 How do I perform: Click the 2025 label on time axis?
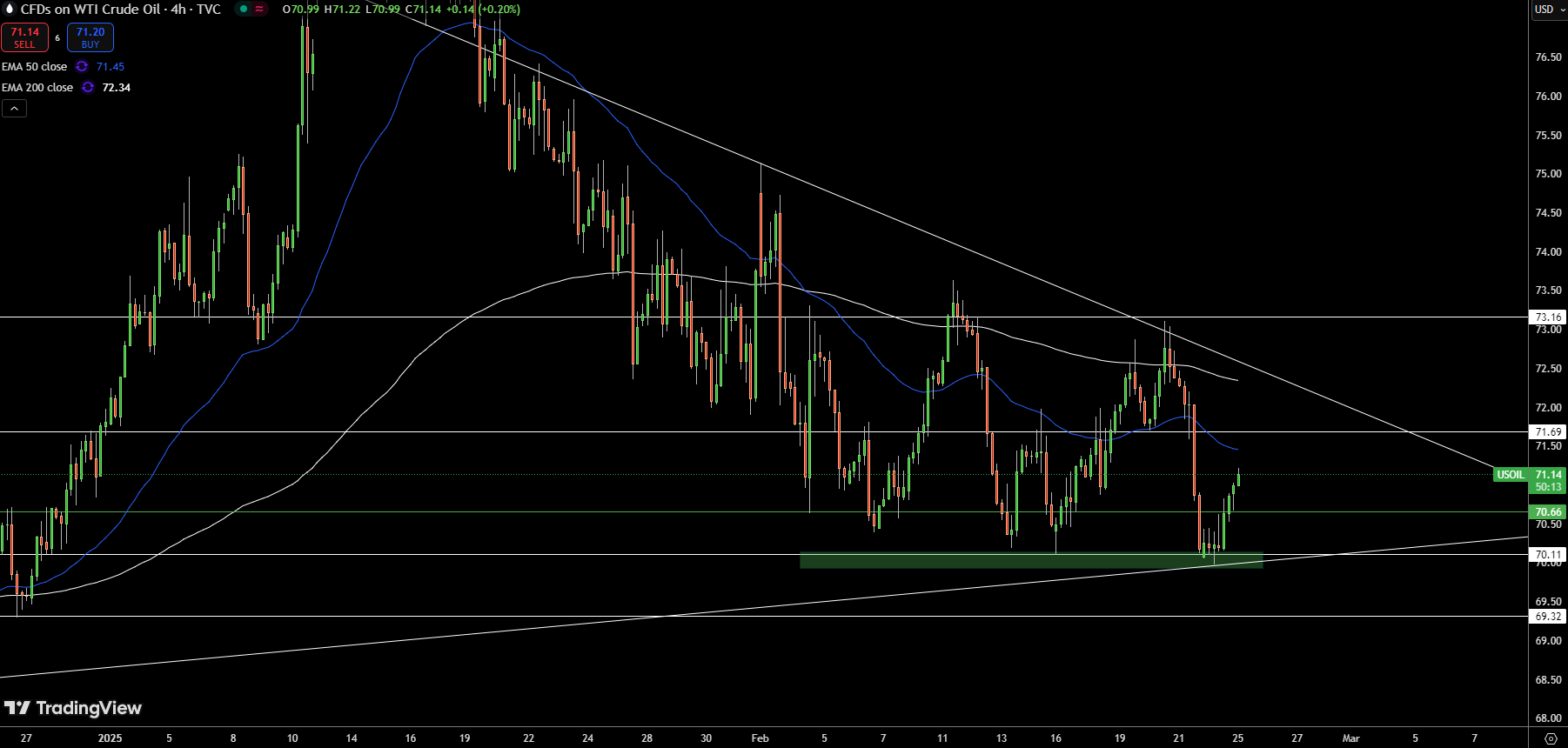(x=111, y=738)
